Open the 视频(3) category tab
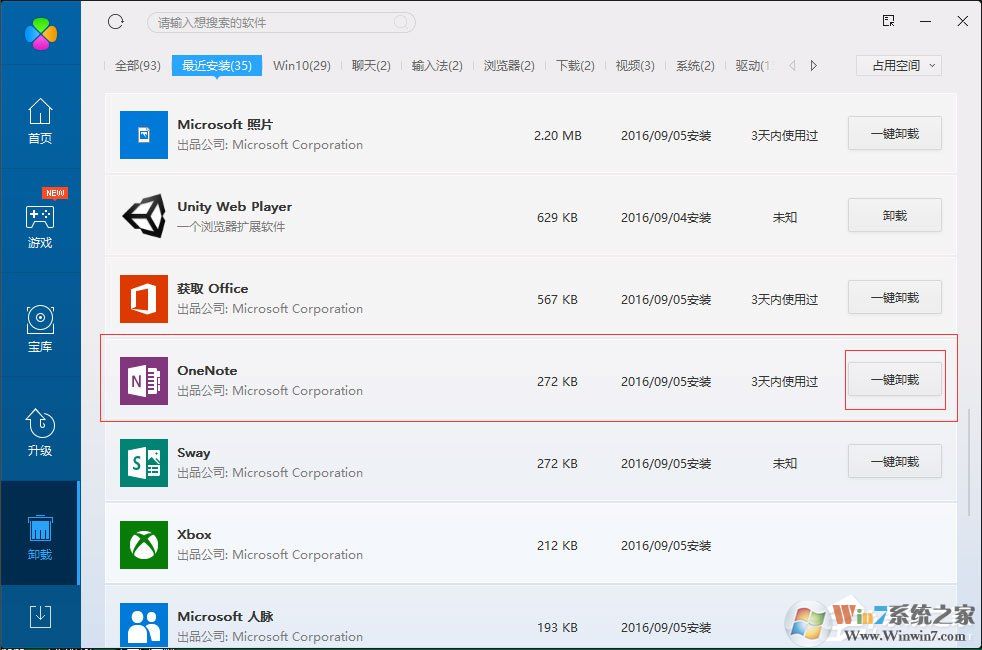Image resolution: width=982 pixels, height=650 pixels. pyautogui.click(x=634, y=64)
